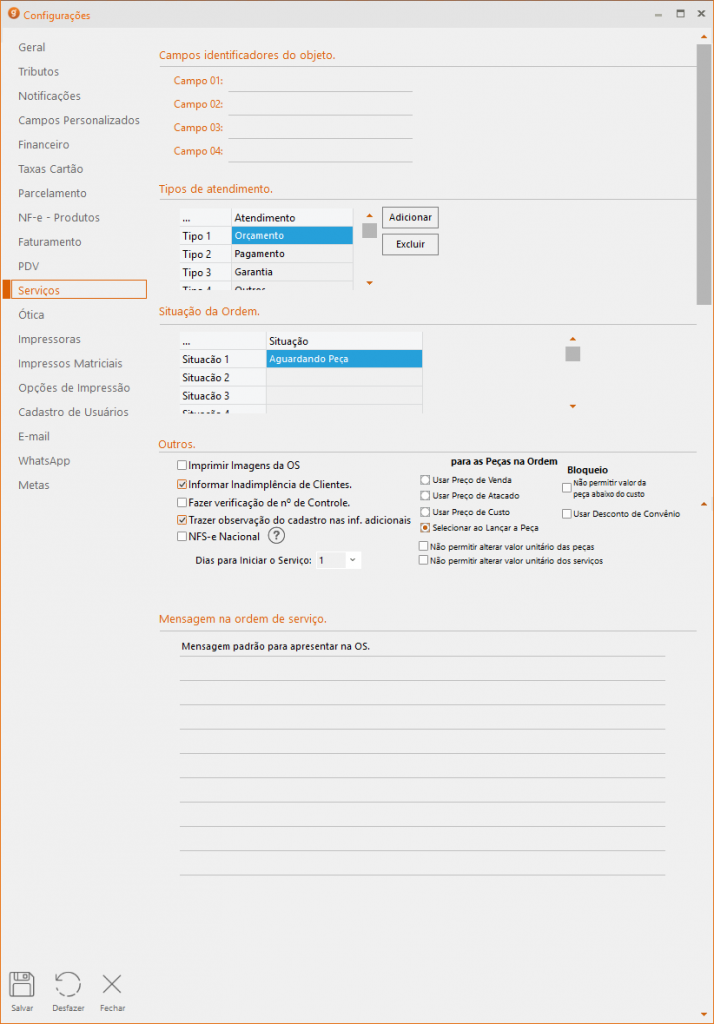This screenshot has width=714, height=1024.
Task: Click scrollbar thumb in Tipos de atendimento list
Action: point(370,231)
